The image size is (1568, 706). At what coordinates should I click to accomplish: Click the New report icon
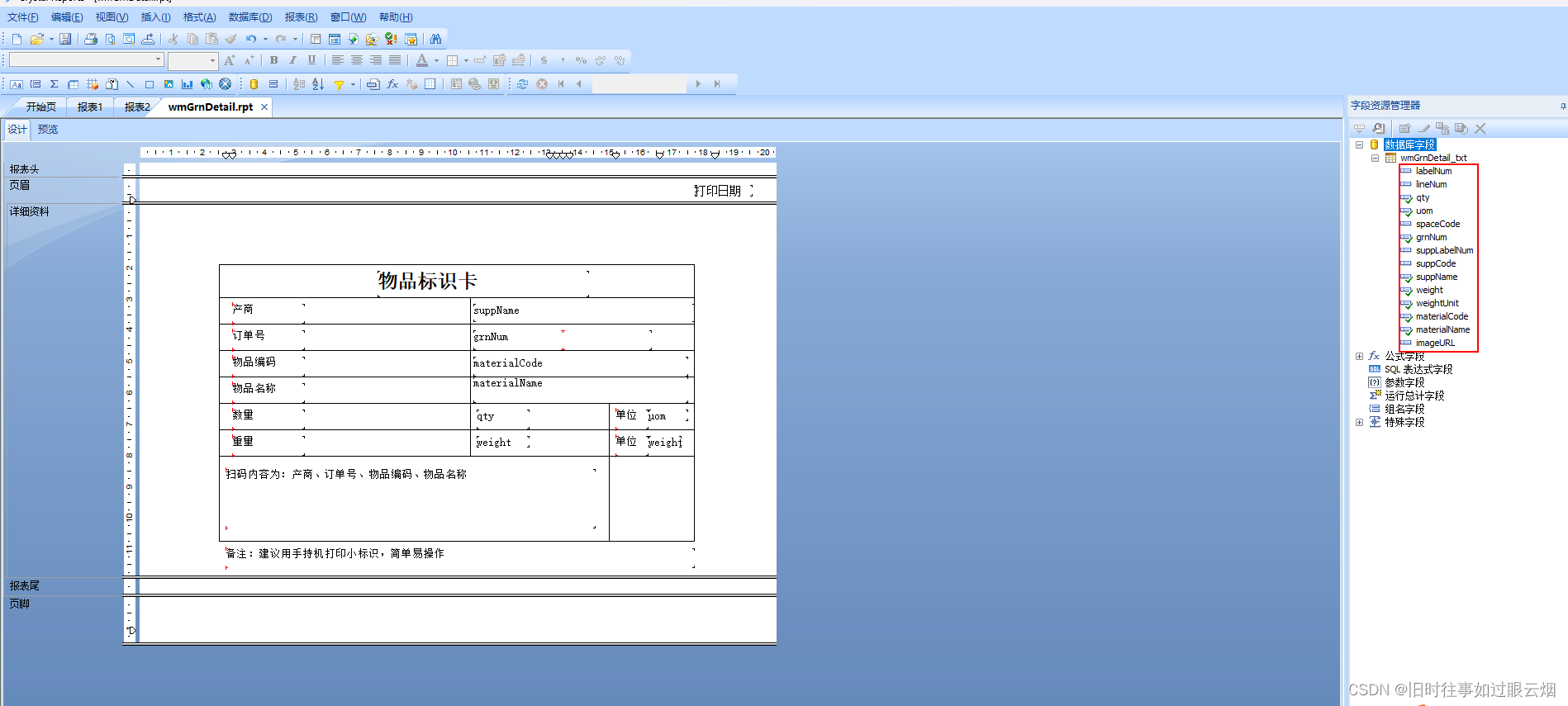17,39
